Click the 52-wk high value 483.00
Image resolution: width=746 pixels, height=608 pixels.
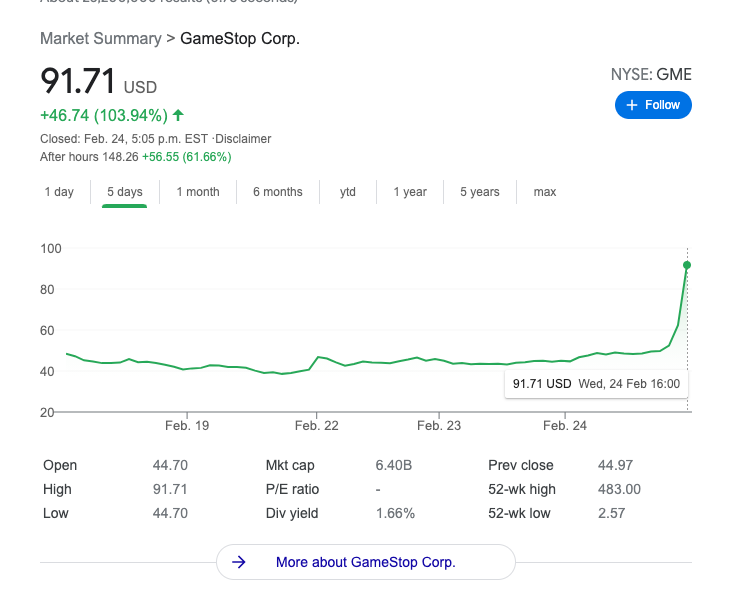tap(619, 490)
